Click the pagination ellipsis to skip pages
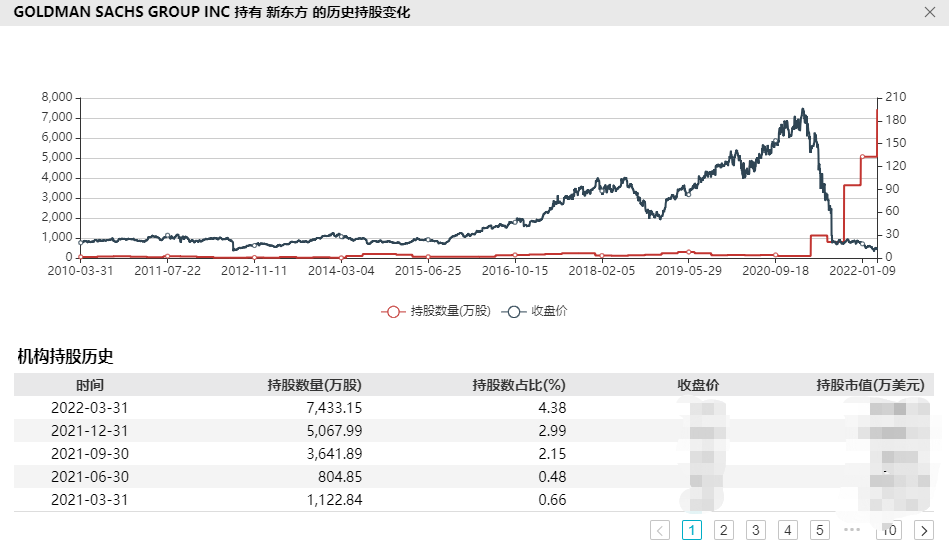 pyautogui.click(x=852, y=530)
